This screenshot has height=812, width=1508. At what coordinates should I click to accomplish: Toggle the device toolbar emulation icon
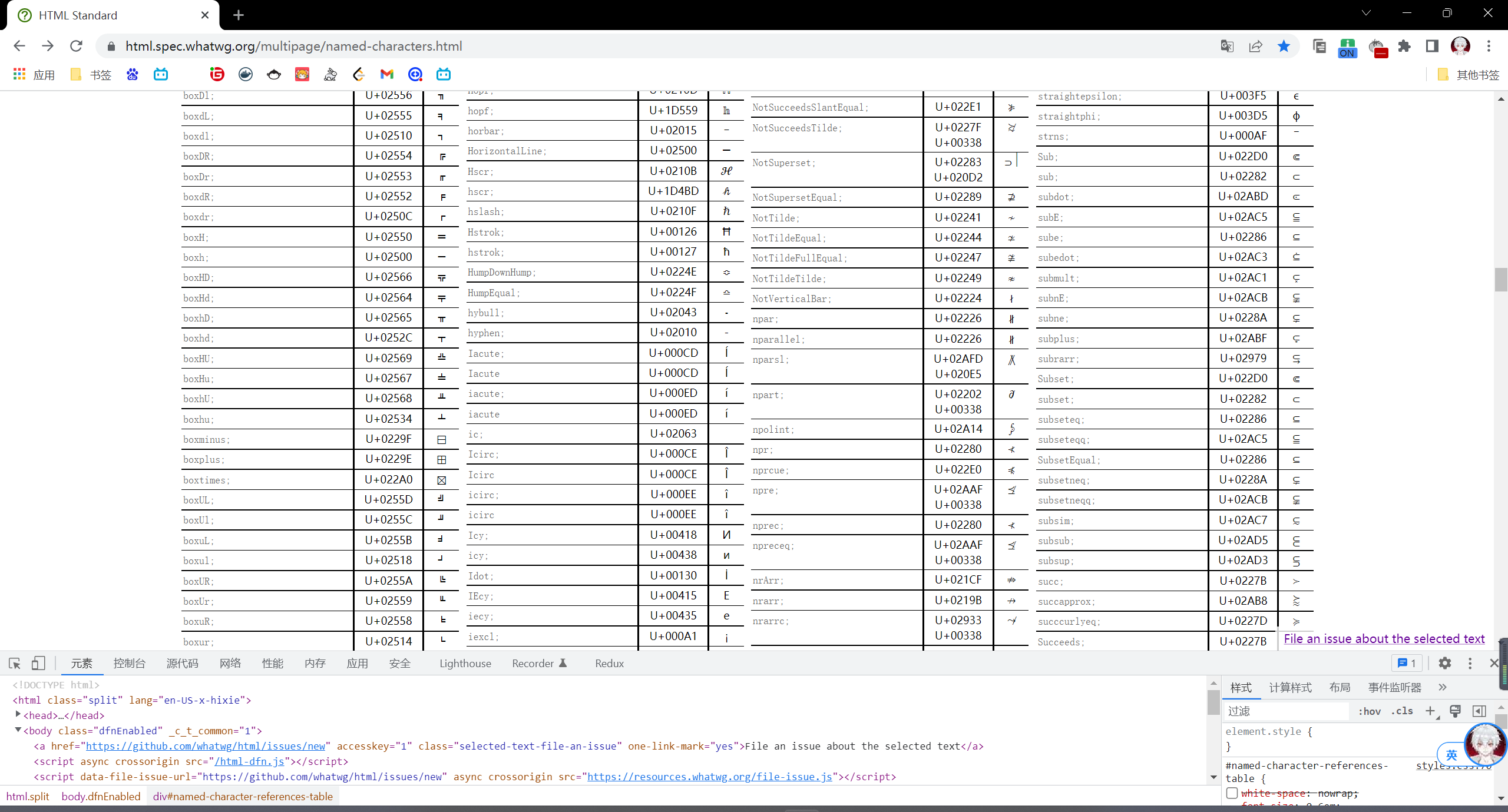pos(38,664)
